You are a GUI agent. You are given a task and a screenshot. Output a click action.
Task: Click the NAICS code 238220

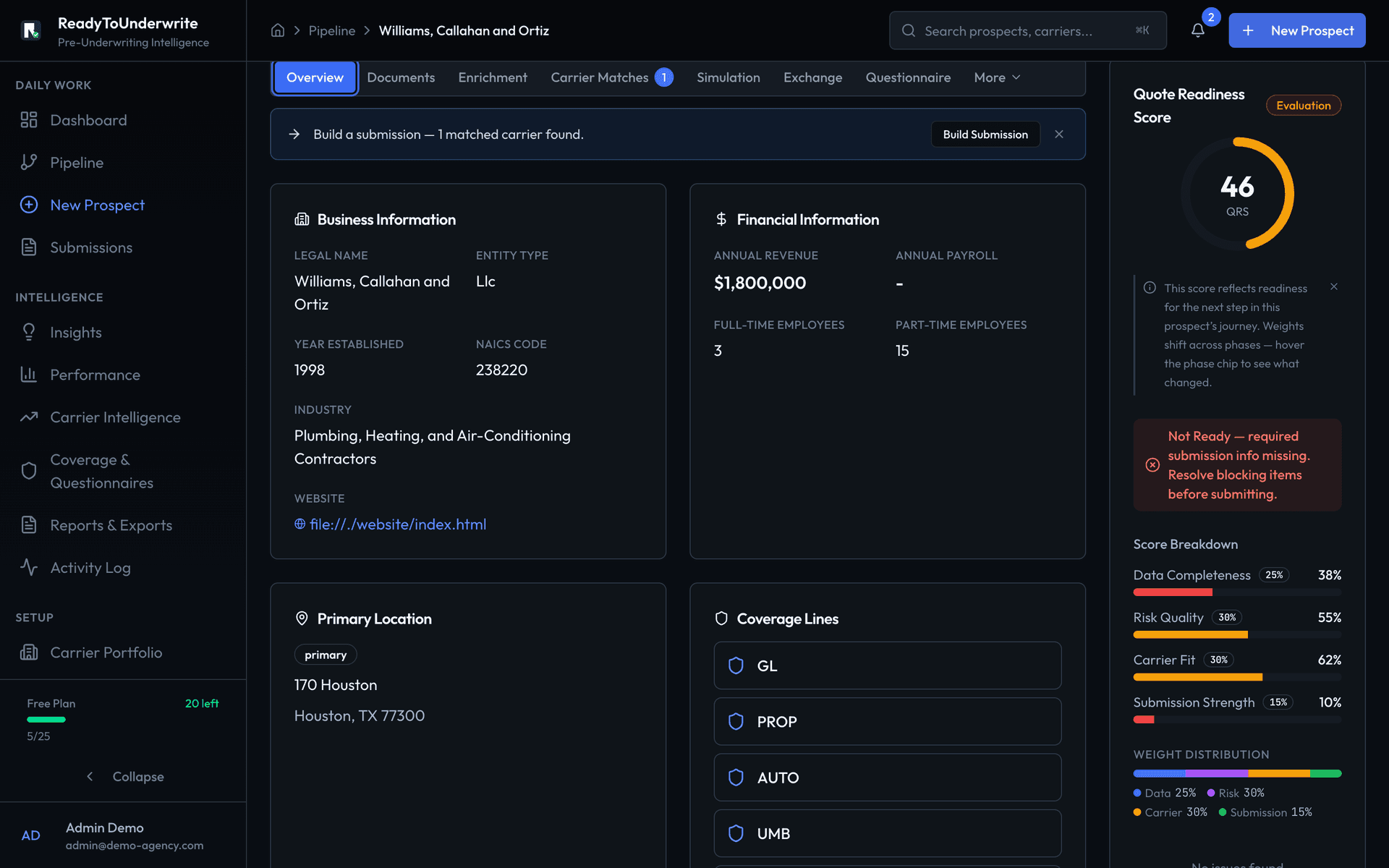click(501, 370)
